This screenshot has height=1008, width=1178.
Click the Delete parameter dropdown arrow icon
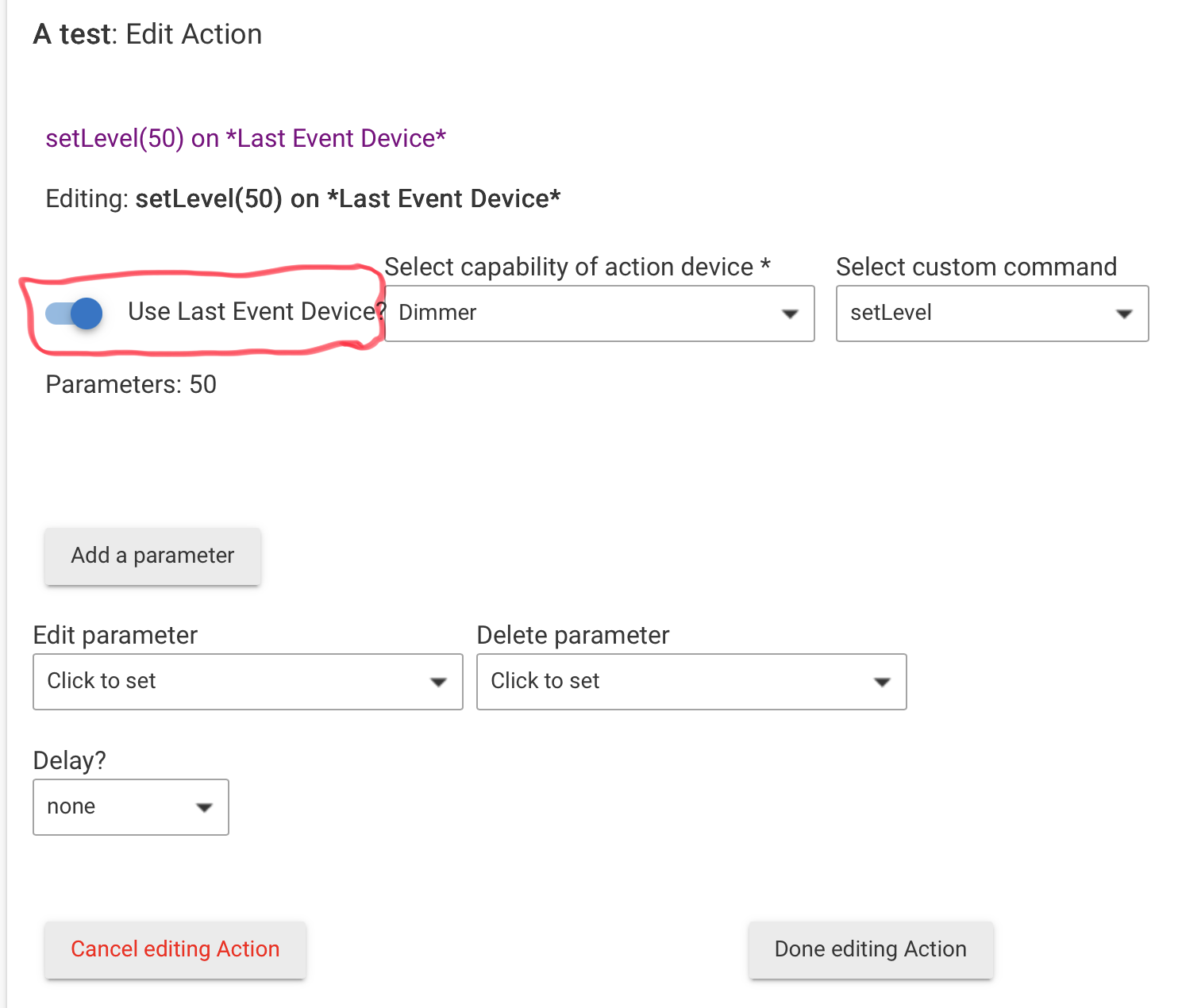coord(882,683)
